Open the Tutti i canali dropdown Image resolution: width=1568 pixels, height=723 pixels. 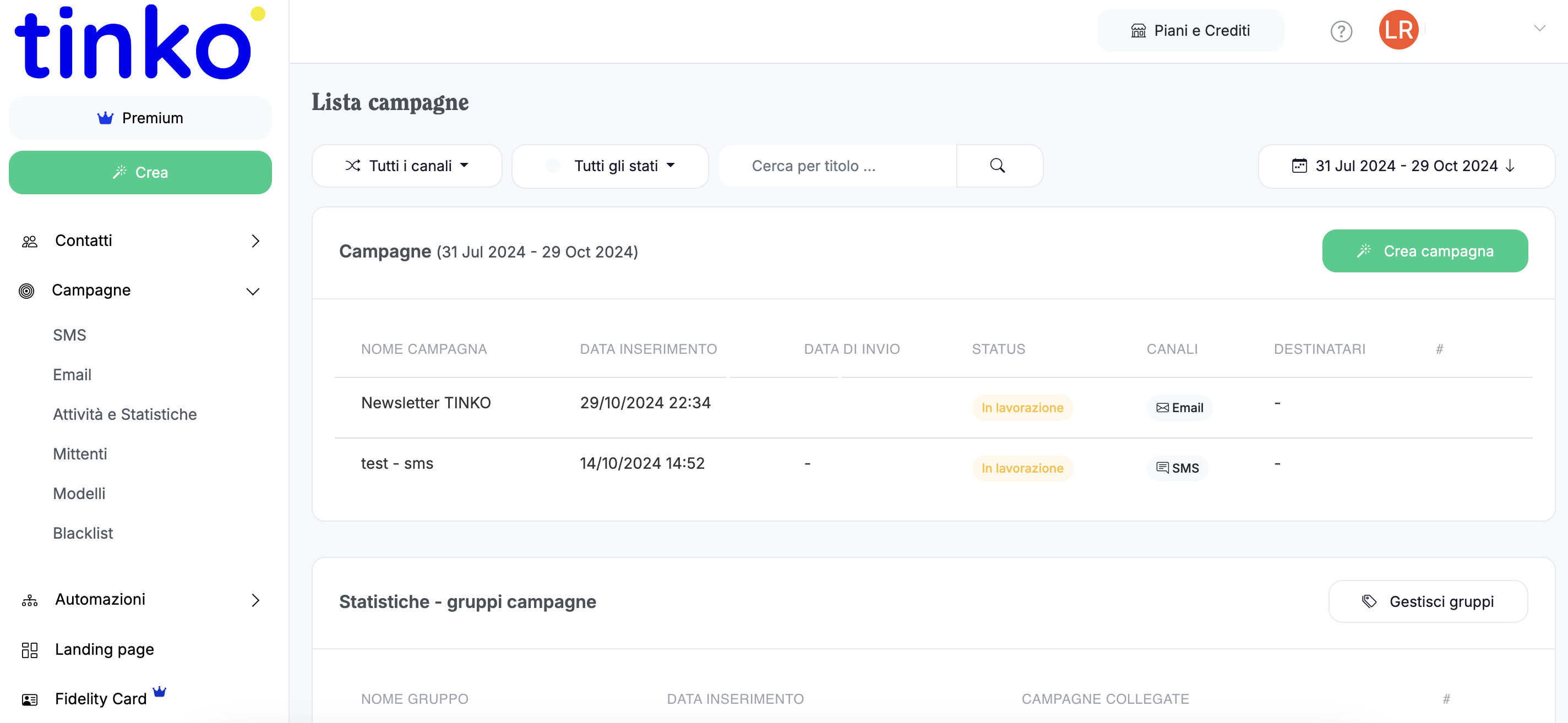coord(407,166)
